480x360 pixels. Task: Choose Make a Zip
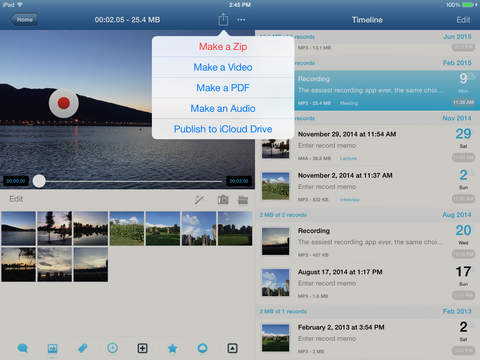223,47
